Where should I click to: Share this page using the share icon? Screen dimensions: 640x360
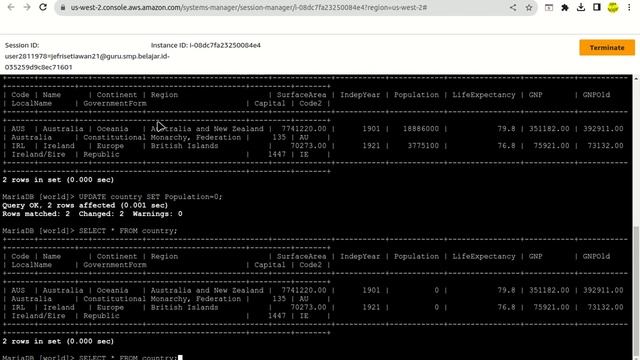coord(513,7)
